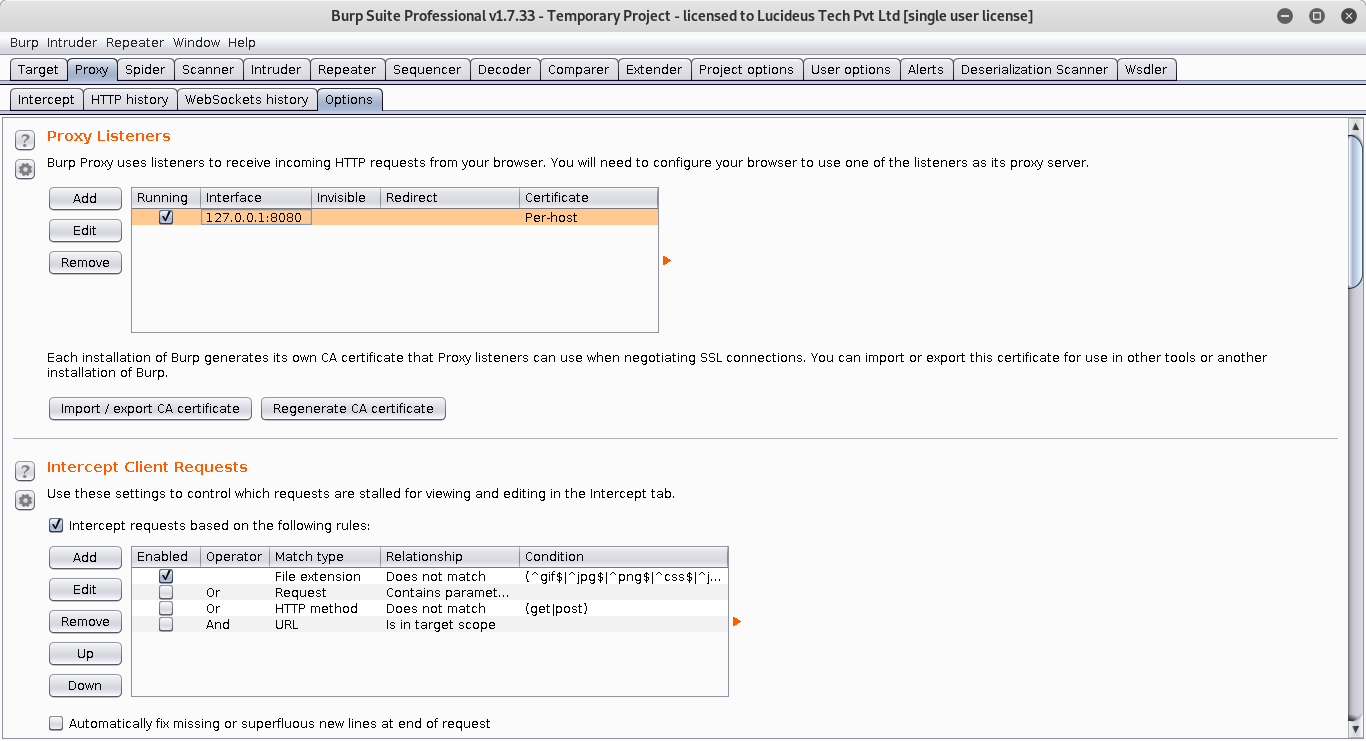The height and width of the screenshot is (741, 1366).
Task: Select the File extension match type cell
Action: click(325, 576)
